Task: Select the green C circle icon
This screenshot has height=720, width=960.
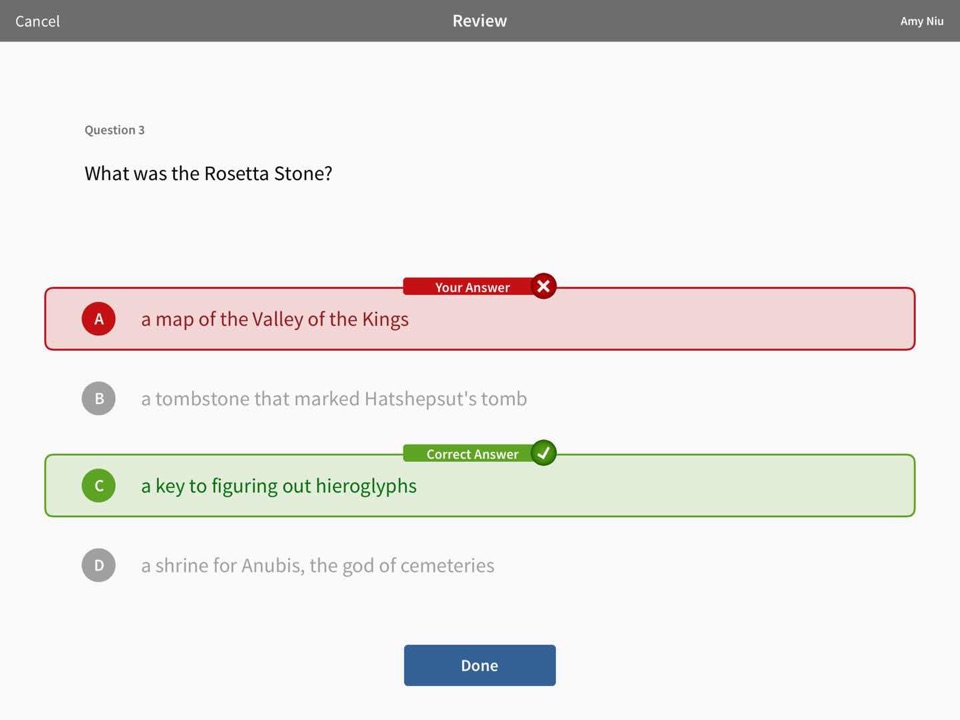Action: click(x=99, y=486)
